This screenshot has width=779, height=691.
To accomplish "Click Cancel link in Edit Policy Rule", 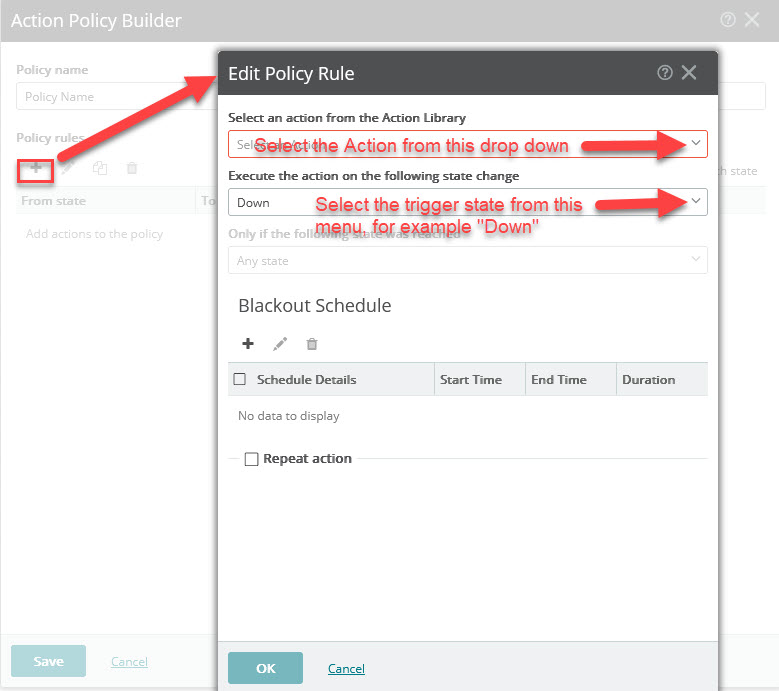I will (346, 669).
